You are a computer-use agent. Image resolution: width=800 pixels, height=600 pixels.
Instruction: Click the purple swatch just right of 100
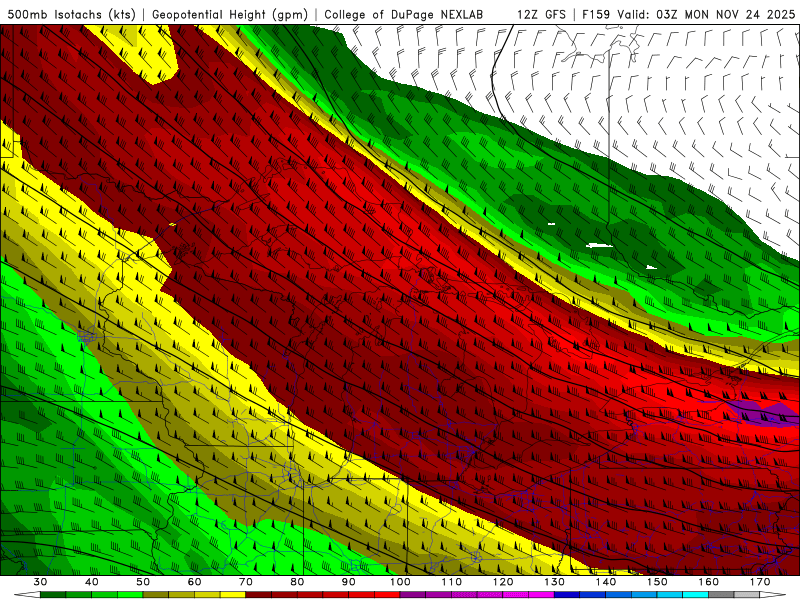click(x=413, y=595)
